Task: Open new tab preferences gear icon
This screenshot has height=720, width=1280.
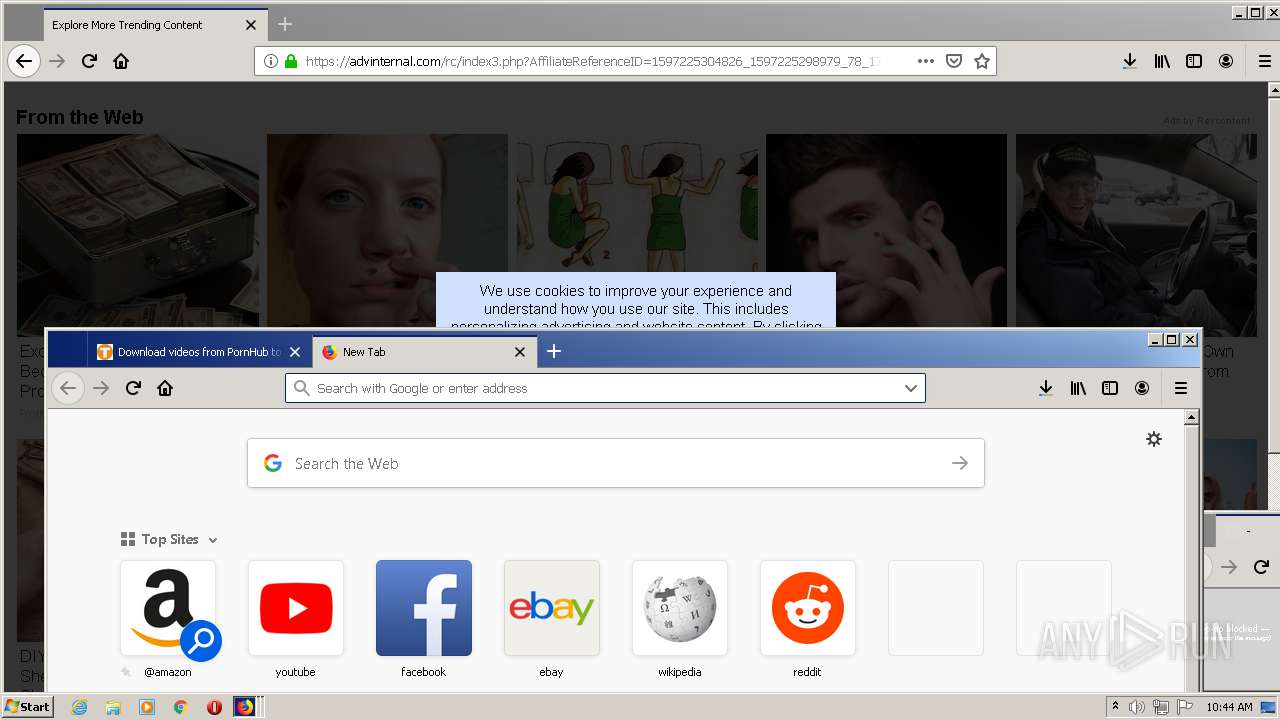Action: click(x=1154, y=439)
